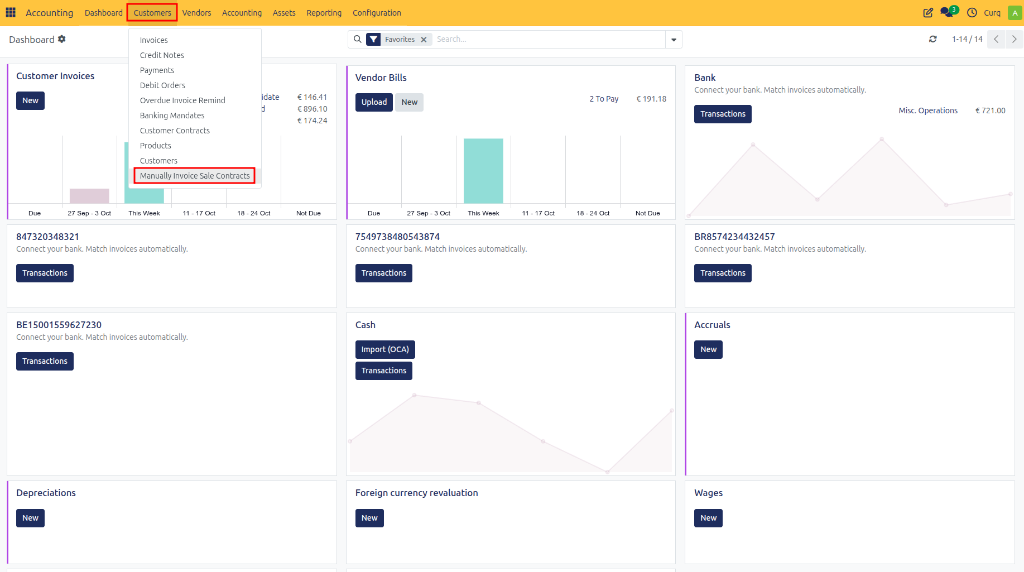1024x572 pixels.
Task: Choose Manually Invoice Sale Contracts
Action: pyautogui.click(x=195, y=176)
